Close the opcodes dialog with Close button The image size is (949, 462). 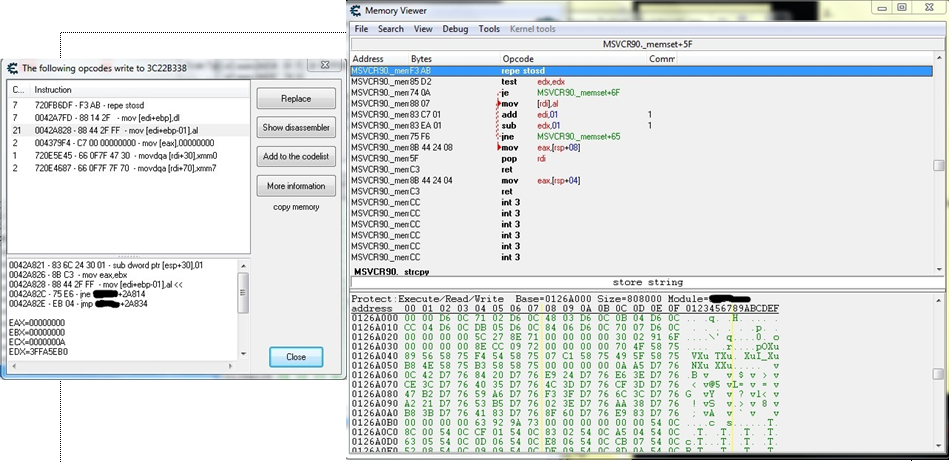296,357
